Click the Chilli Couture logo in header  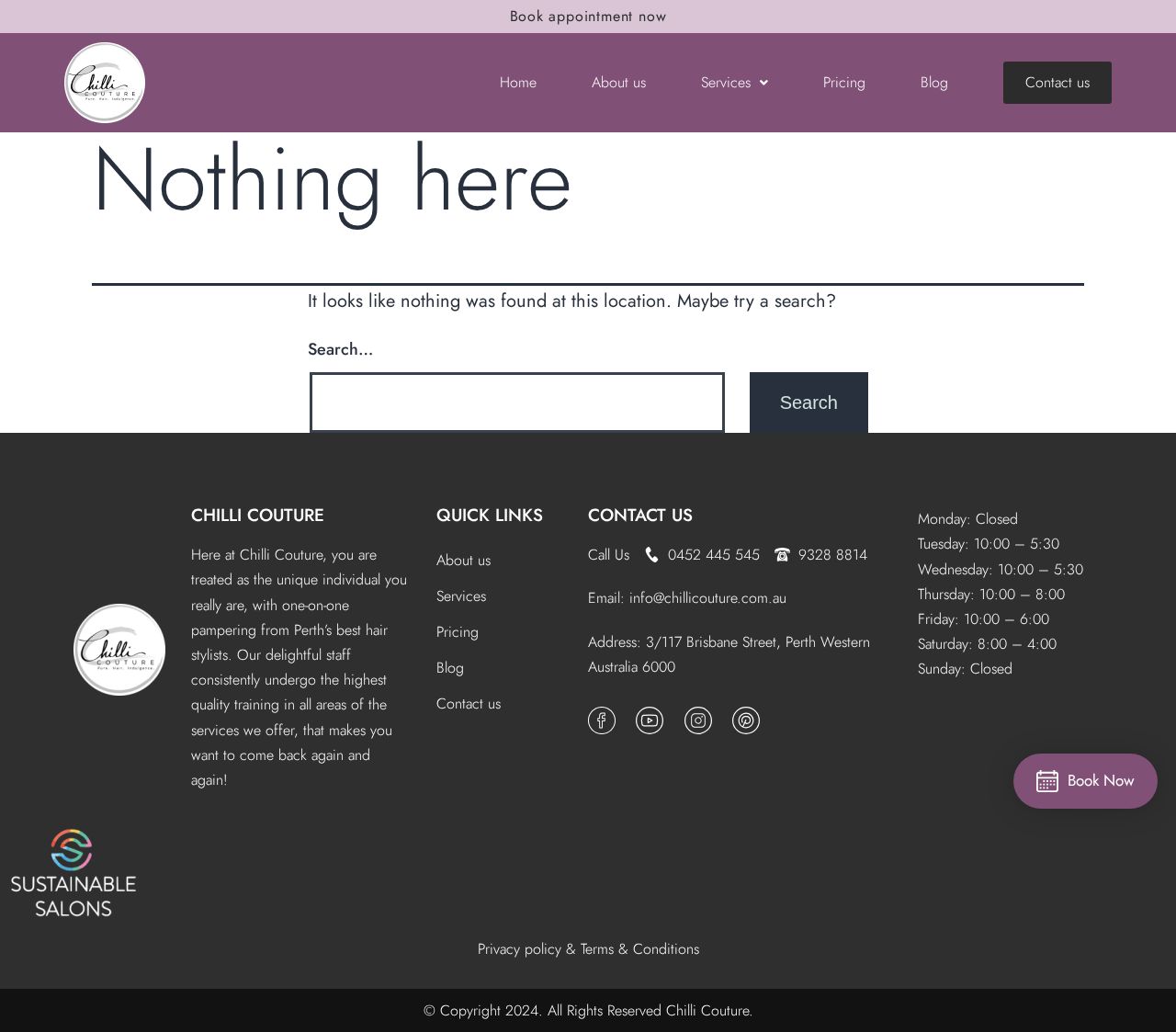point(105,83)
